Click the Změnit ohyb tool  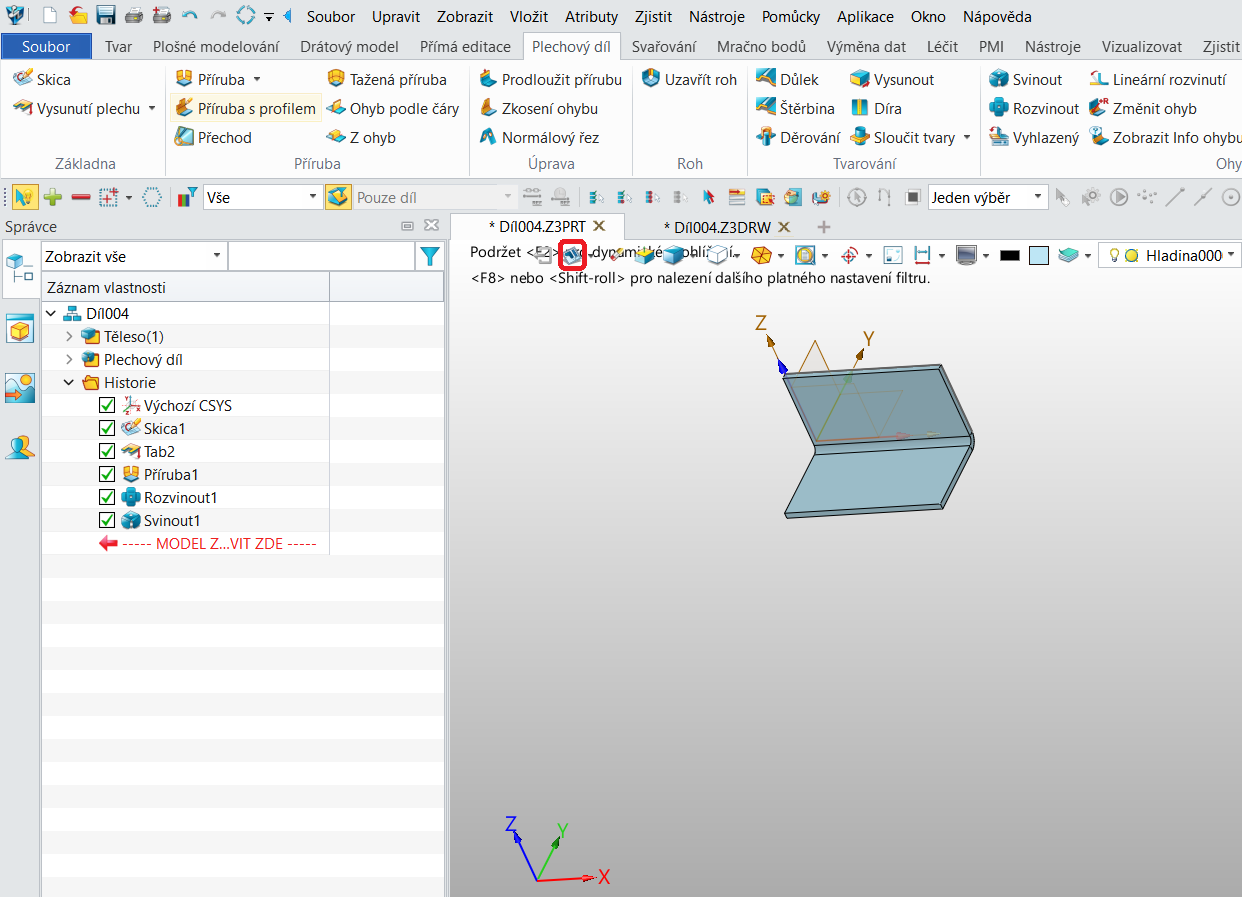coord(1143,108)
